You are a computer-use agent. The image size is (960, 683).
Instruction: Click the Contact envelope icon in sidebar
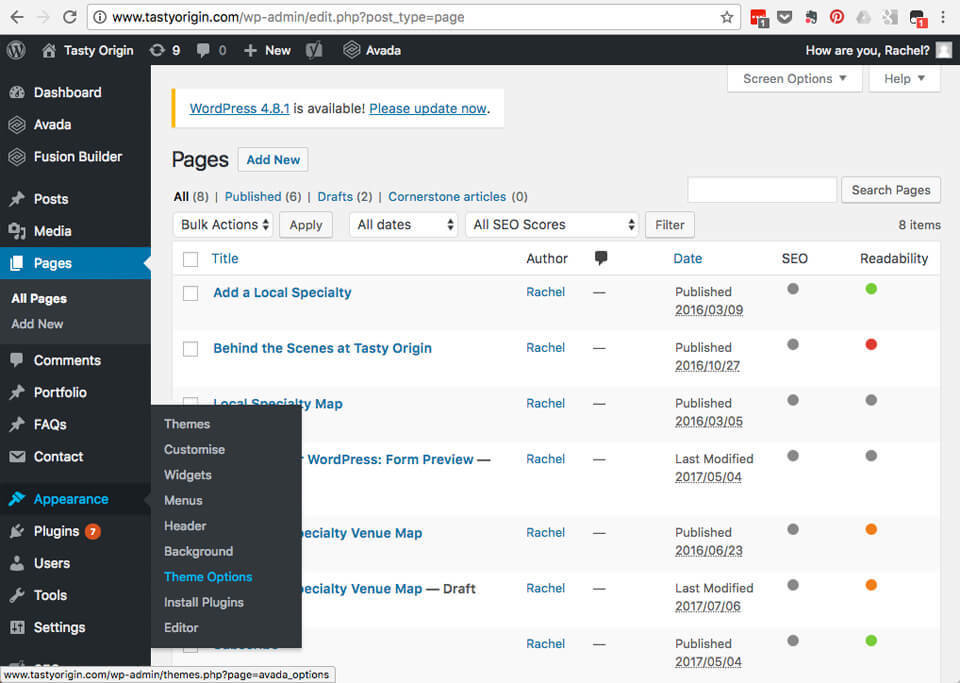(x=17, y=457)
